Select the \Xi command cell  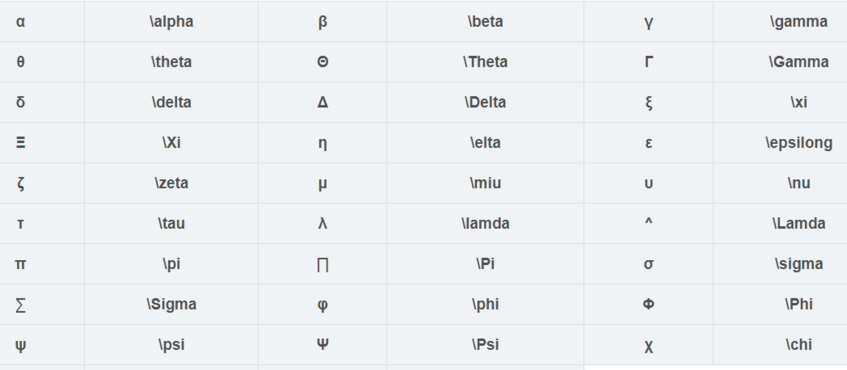click(x=171, y=143)
